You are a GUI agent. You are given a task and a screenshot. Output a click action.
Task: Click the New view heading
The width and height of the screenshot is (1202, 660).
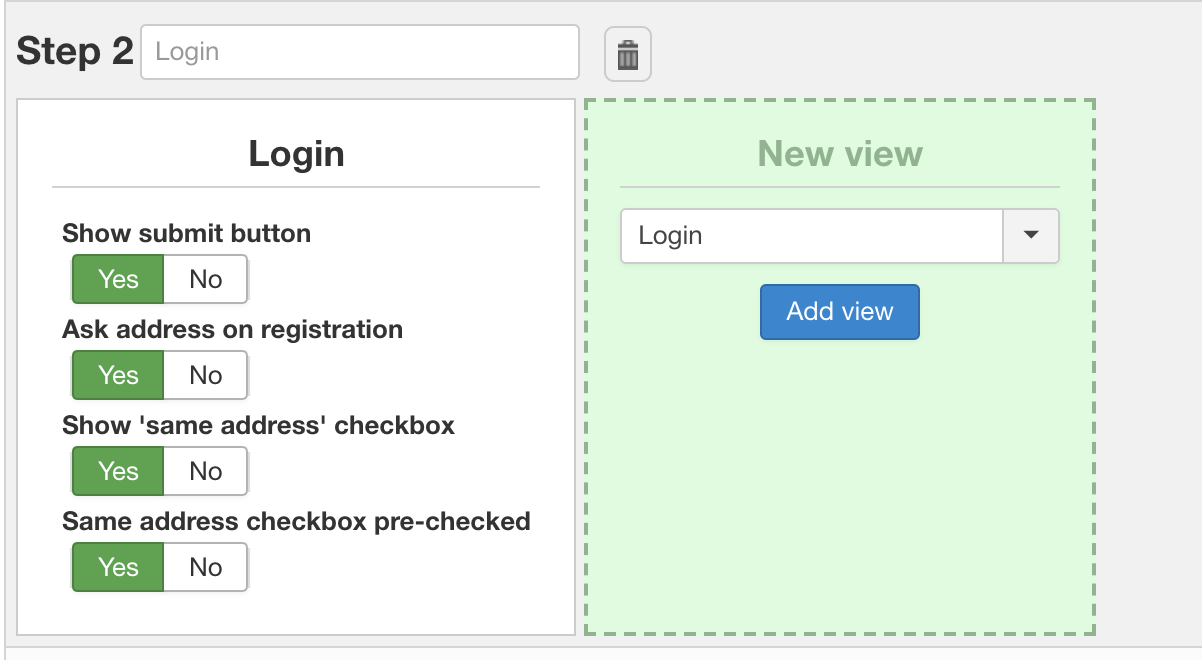point(840,154)
